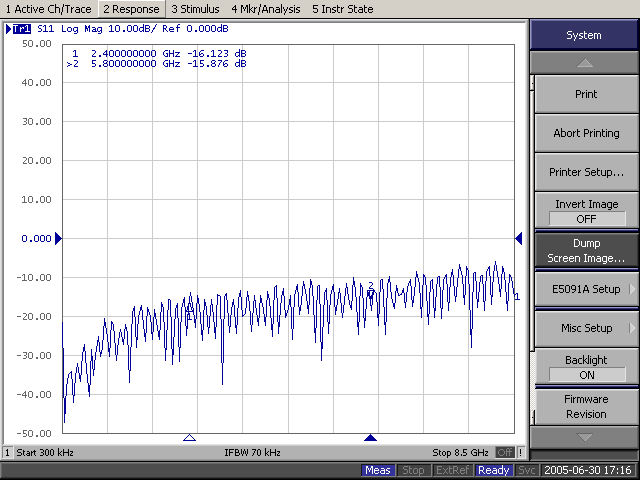Screen dimensions: 640x480
Task: Click the Firmware Revision softkey
Action: (587, 406)
